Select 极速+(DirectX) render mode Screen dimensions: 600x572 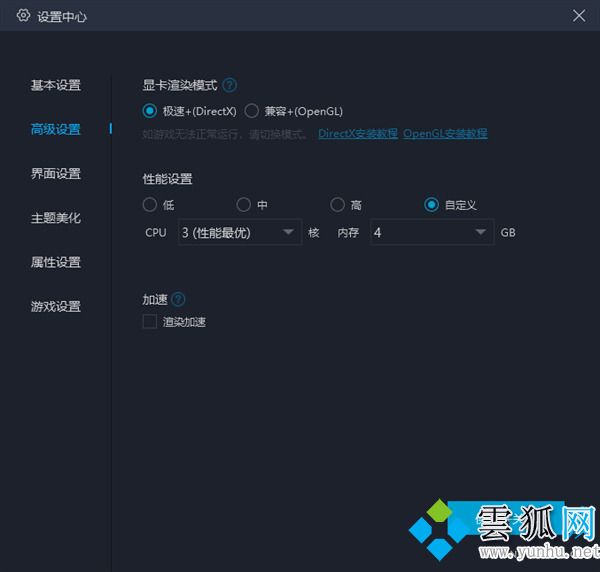coord(150,111)
